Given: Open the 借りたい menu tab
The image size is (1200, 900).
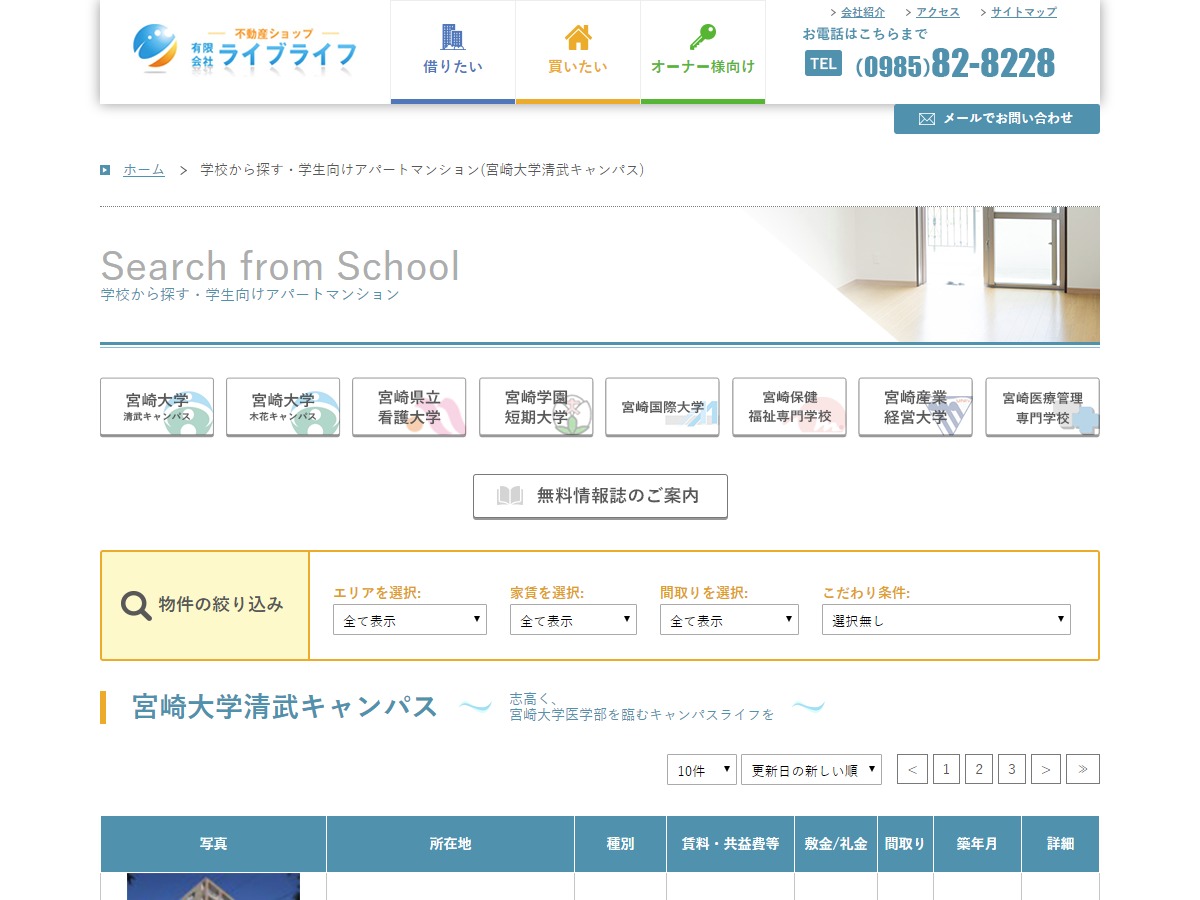Looking at the screenshot, I should [453, 52].
